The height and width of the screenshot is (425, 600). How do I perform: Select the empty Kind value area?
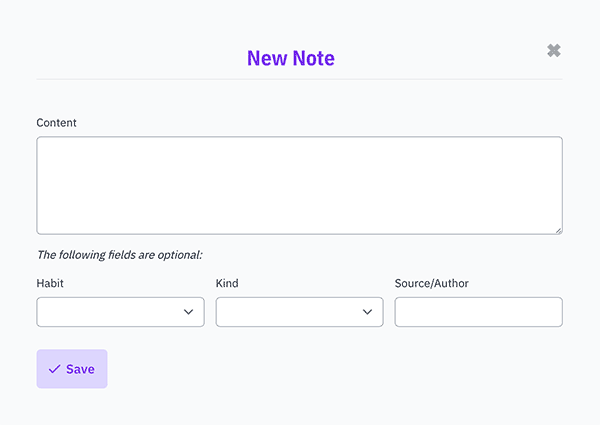click(x=288, y=312)
